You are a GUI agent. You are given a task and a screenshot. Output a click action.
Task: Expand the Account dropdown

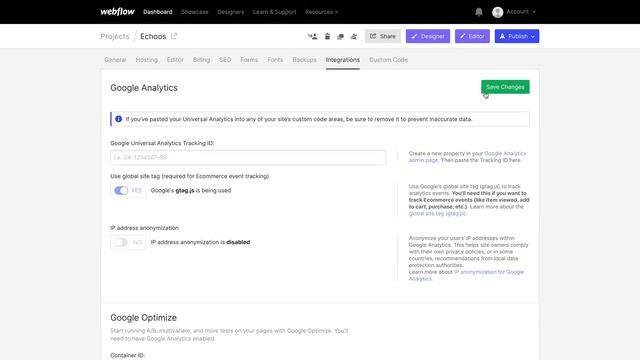pyautogui.click(x=521, y=12)
